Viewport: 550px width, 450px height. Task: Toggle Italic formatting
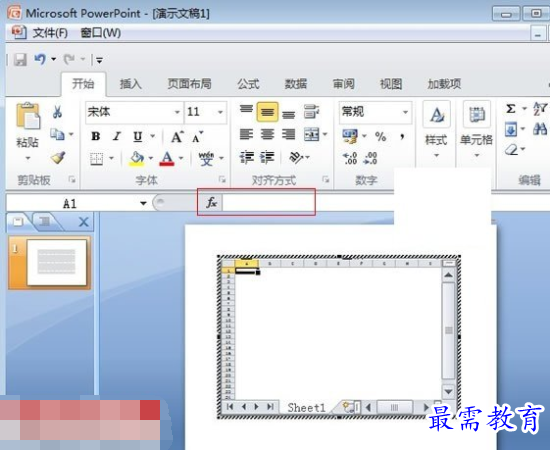[117, 136]
